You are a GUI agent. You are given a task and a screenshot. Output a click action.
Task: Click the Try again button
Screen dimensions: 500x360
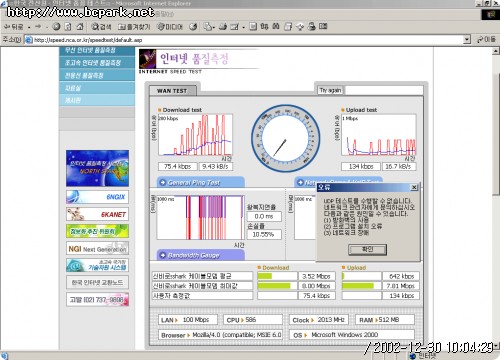tap(330, 90)
